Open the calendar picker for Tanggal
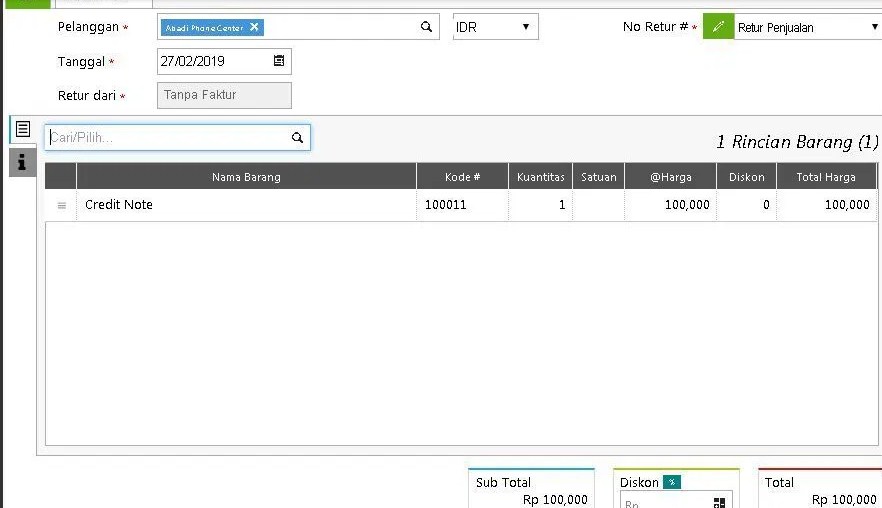Viewport: 882px width, 508px height. [x=279, y=61]
